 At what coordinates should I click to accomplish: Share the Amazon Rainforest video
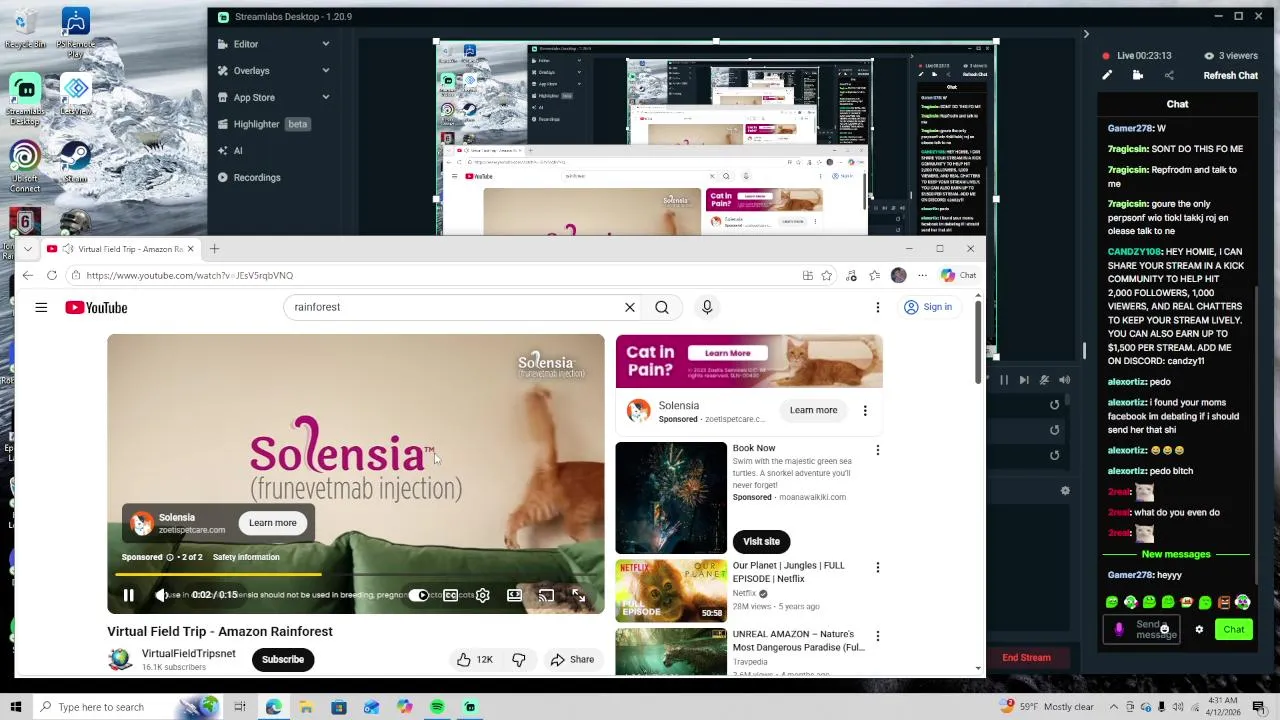point(572,659)
